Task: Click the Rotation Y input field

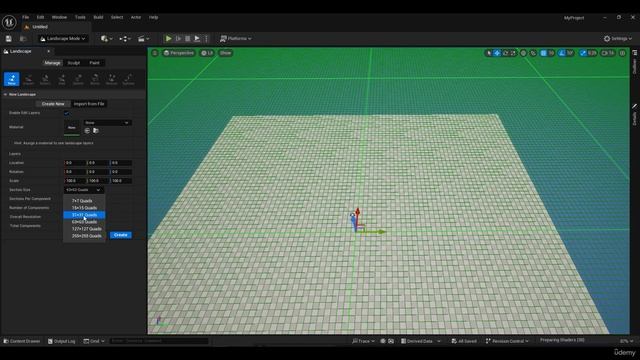Action: click(x=98, y=172)
